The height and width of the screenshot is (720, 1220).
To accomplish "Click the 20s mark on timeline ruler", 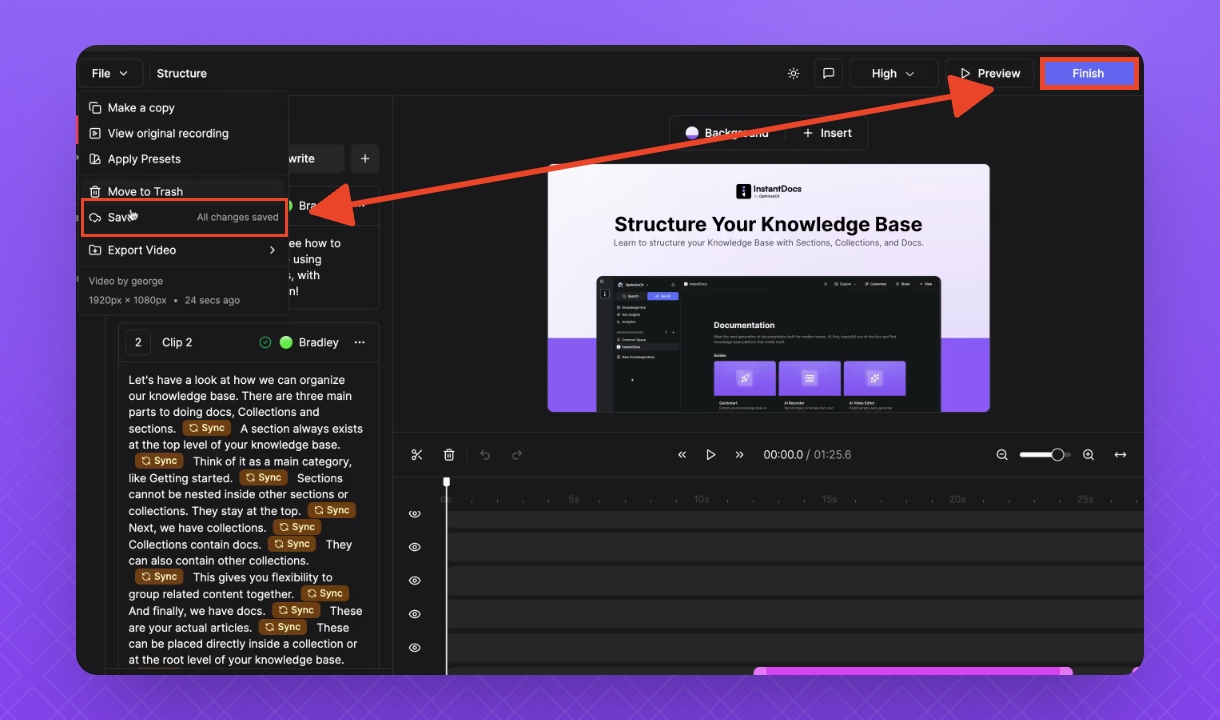I will (957, 499).
